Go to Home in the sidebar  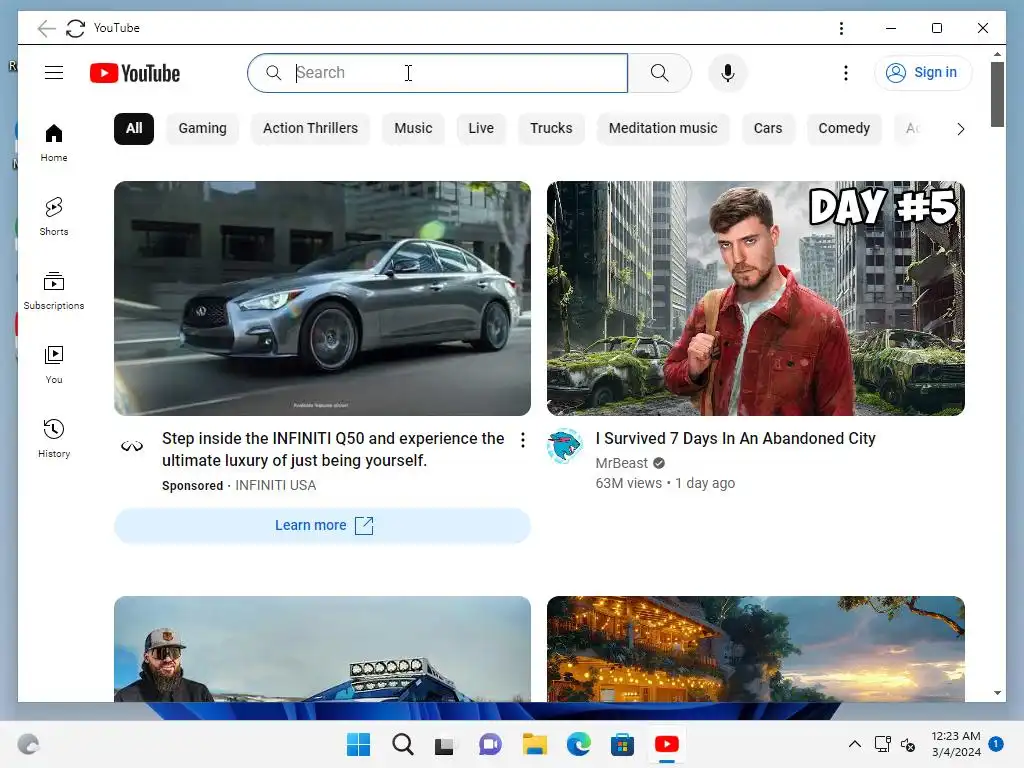click(54, 142)
